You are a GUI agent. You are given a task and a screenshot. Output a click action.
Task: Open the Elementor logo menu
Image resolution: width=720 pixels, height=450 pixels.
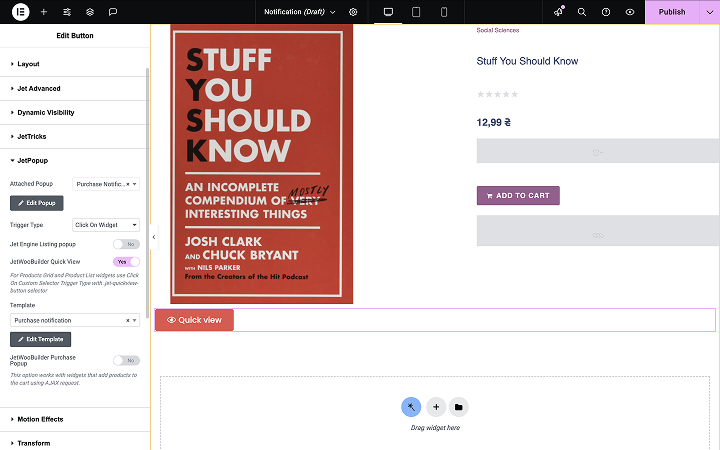[21, 12]
